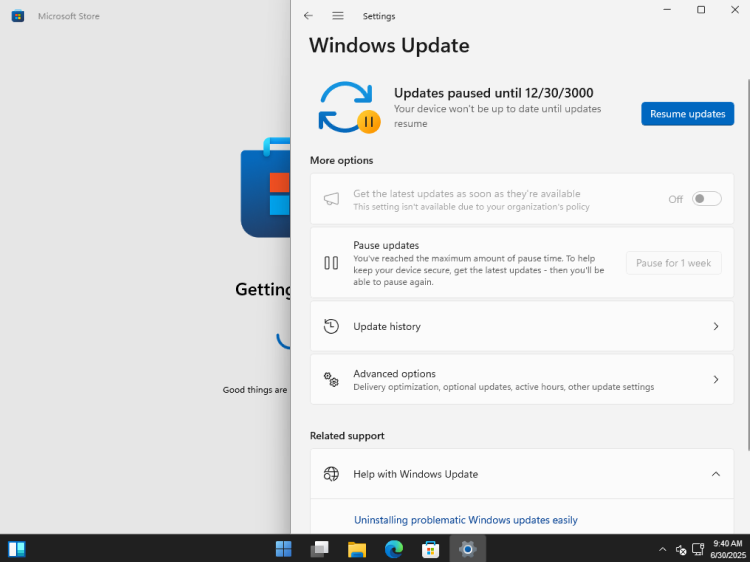The height and width of the screenshot is (562, 750).
Task: Click the 'More options' section label
Action: tap(342, 160)
